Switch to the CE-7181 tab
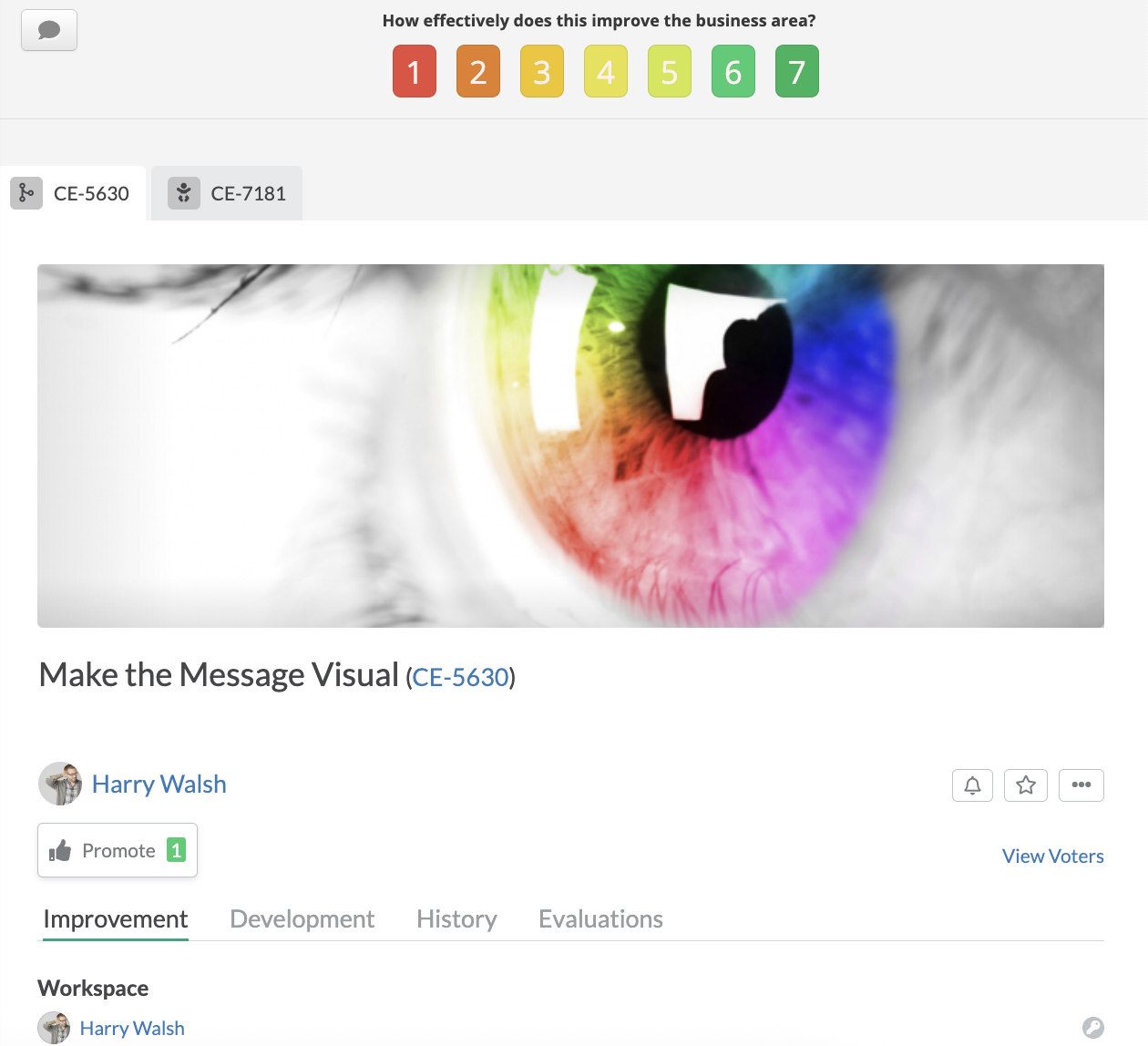Viewport: 1148px width, 1046px height. [x=227, y=193]
